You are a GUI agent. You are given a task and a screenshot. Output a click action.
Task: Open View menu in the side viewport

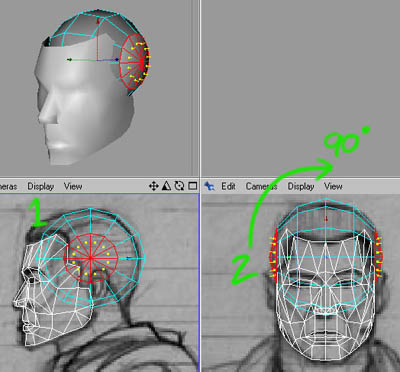pos(73,186)
